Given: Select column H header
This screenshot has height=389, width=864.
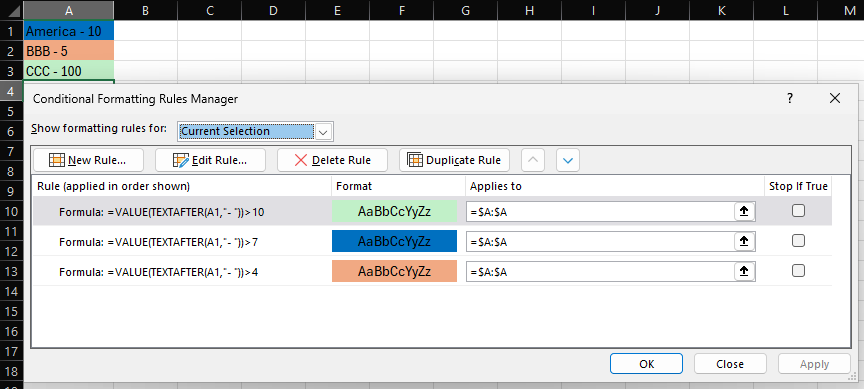Looking at the screenshot, I should pyautogui.click(x=529, y=10).
